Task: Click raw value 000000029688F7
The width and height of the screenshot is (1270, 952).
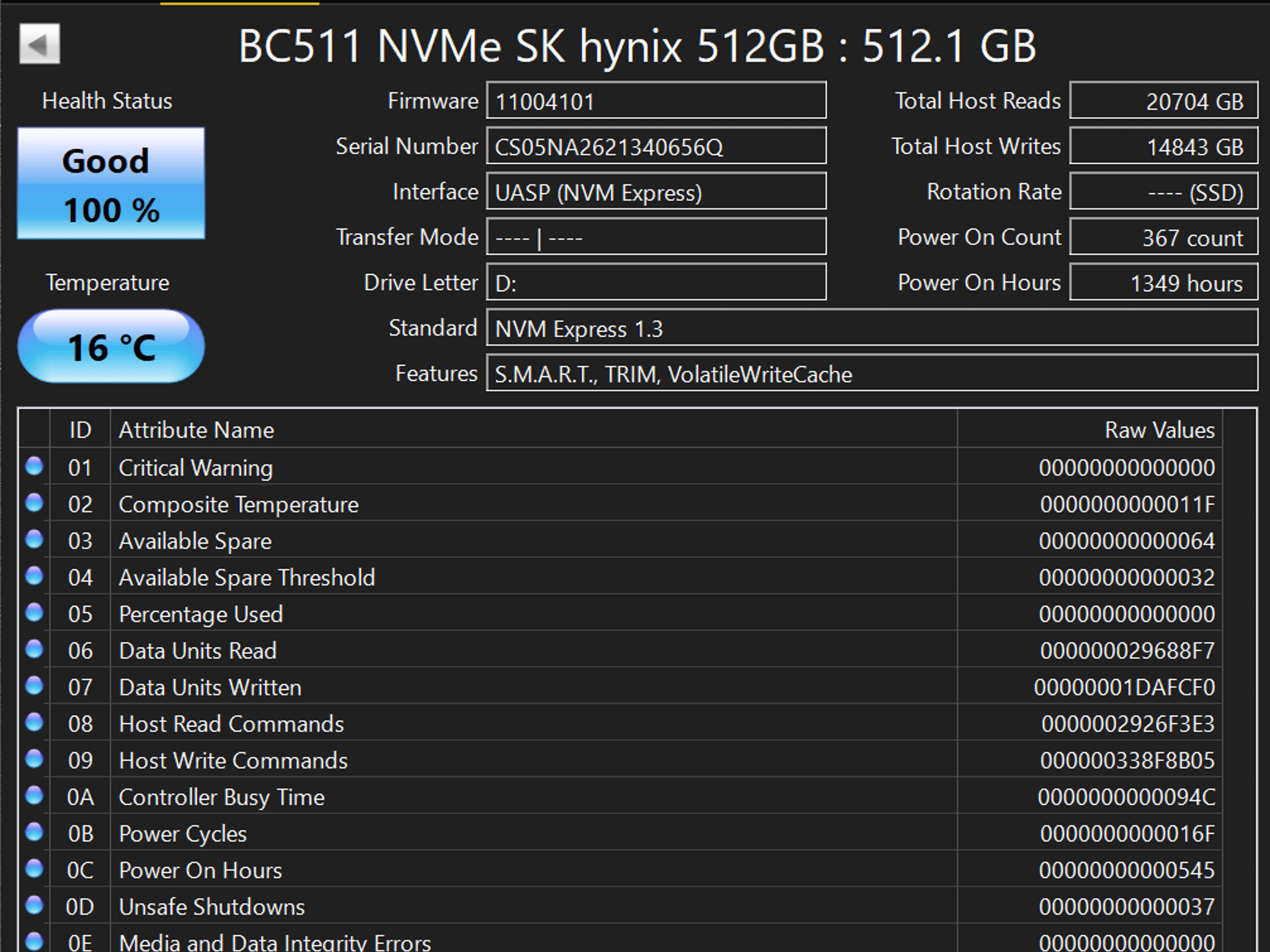Action: click(x=1127, y=650)
